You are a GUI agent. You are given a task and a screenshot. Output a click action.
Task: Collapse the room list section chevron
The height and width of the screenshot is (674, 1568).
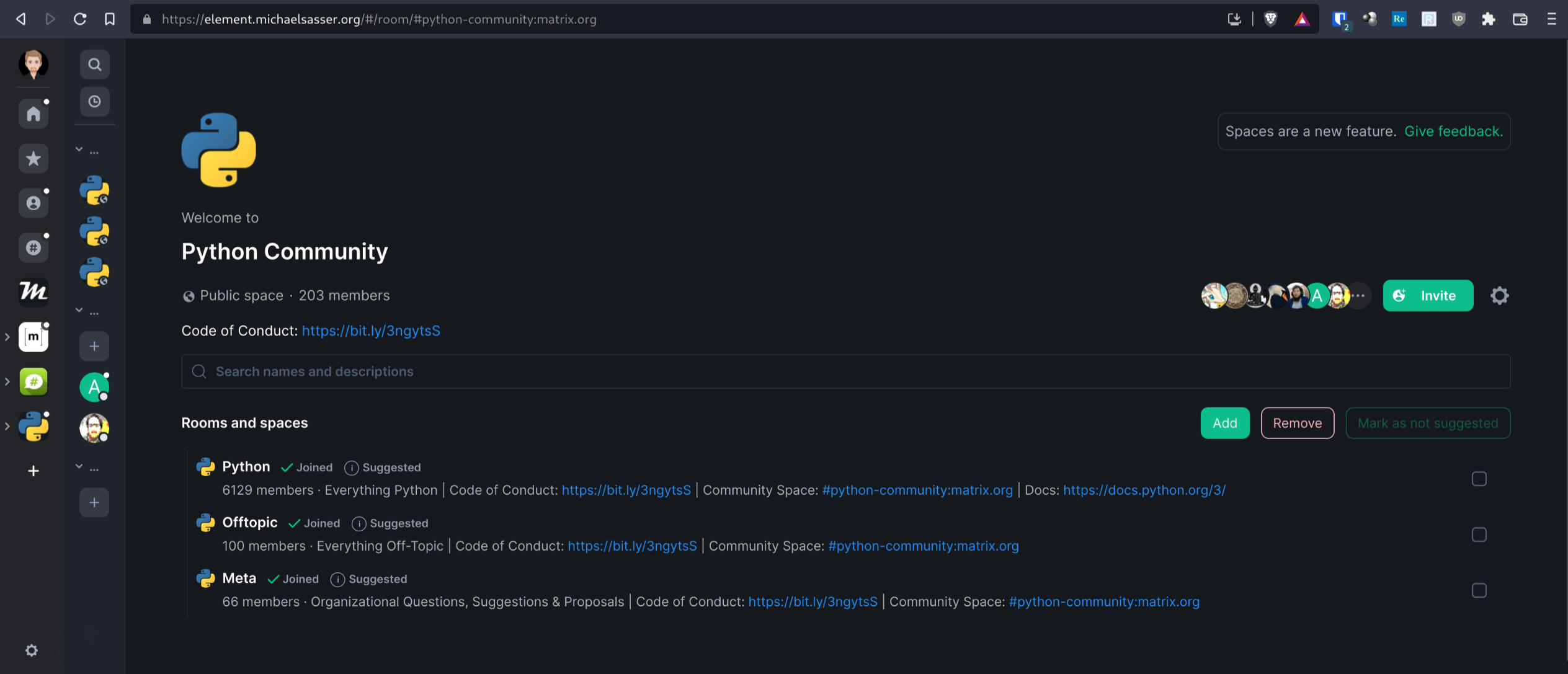79,149
